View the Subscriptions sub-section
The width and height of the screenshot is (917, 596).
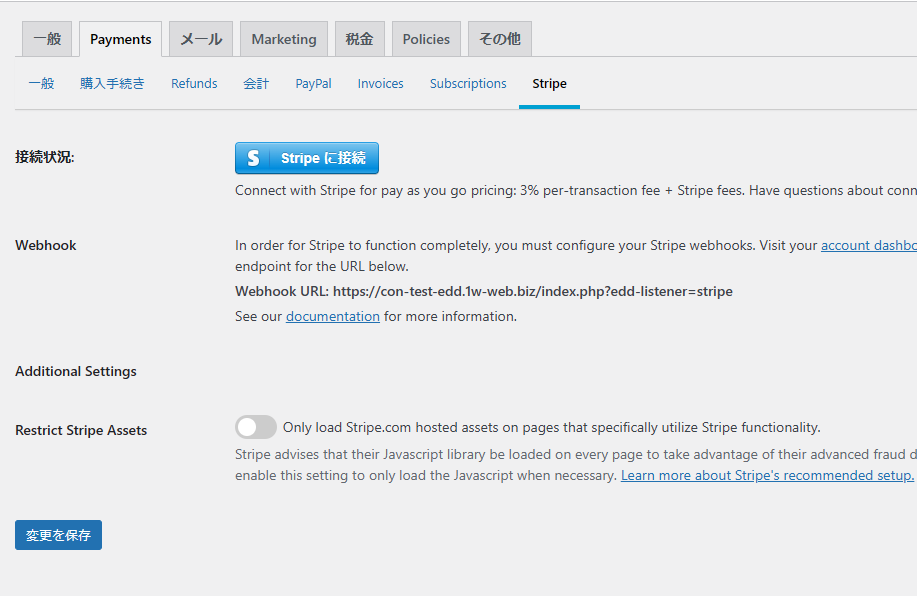pos(468,84)
